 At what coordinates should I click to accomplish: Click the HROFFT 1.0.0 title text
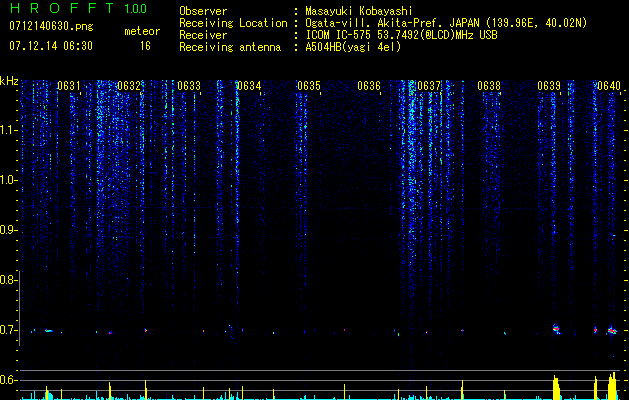[78, 8]
